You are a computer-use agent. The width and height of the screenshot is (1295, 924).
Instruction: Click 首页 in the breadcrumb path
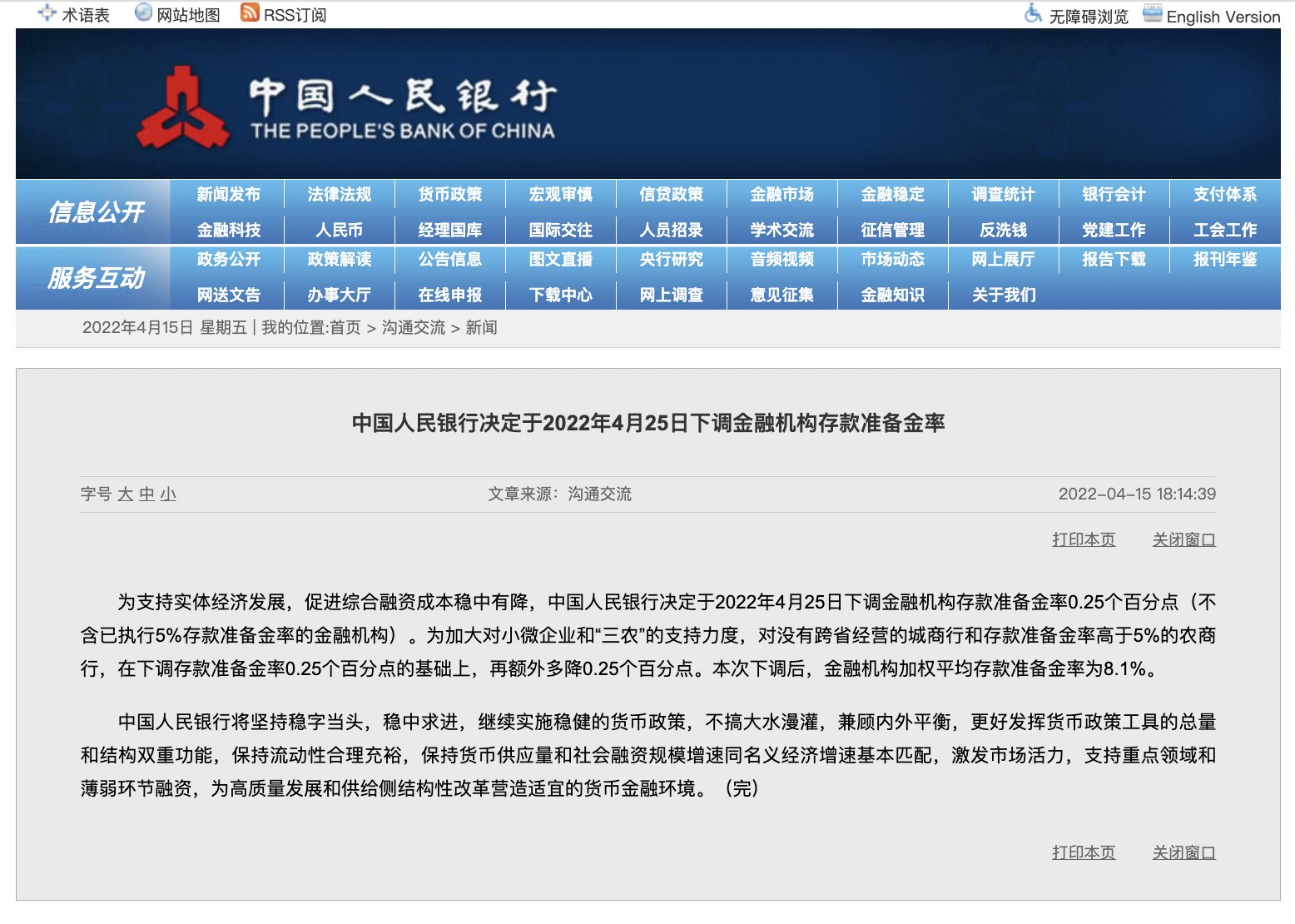345,328
